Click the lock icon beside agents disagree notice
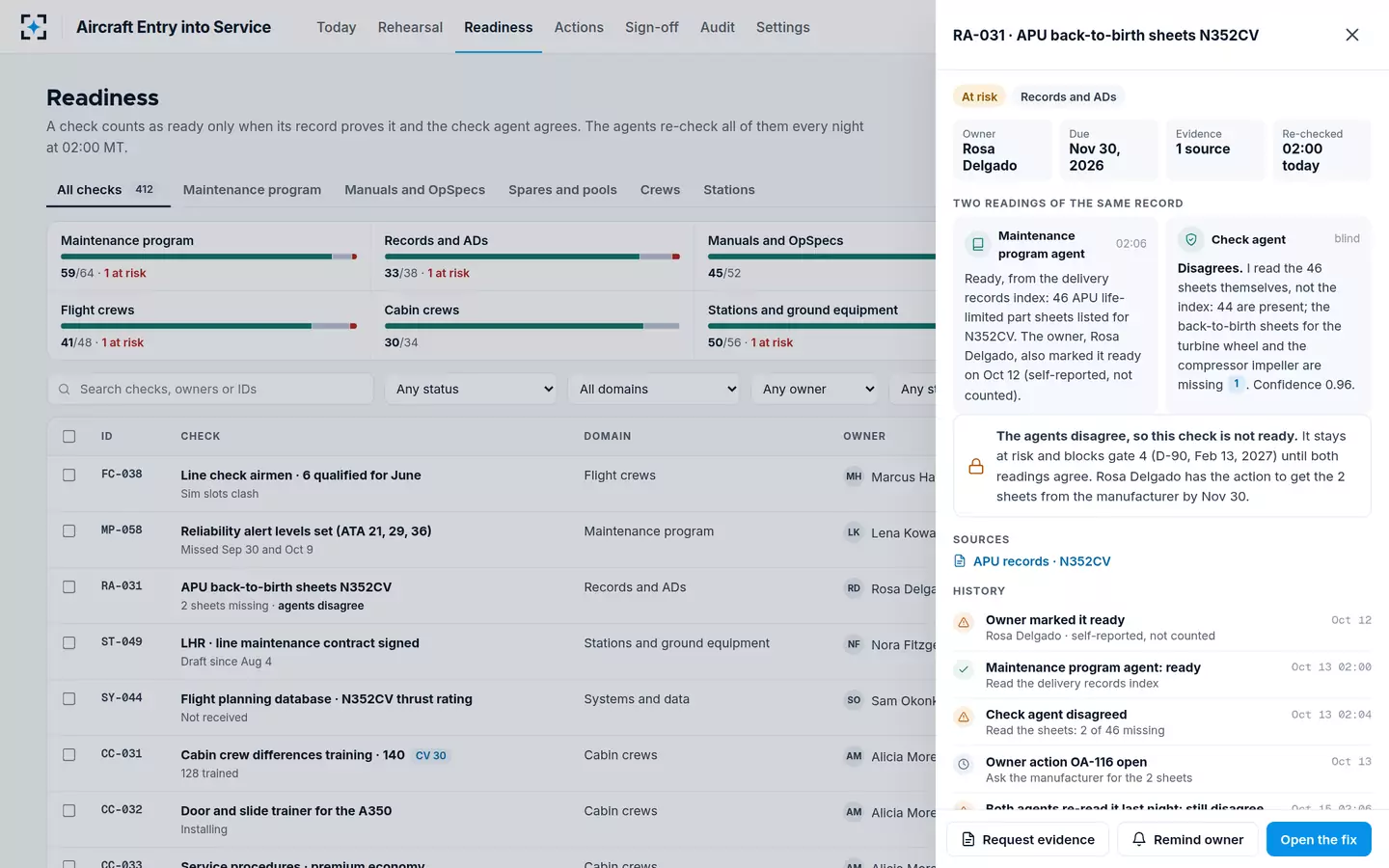This screenshot has height=868, width=1389. coord(976,467)
